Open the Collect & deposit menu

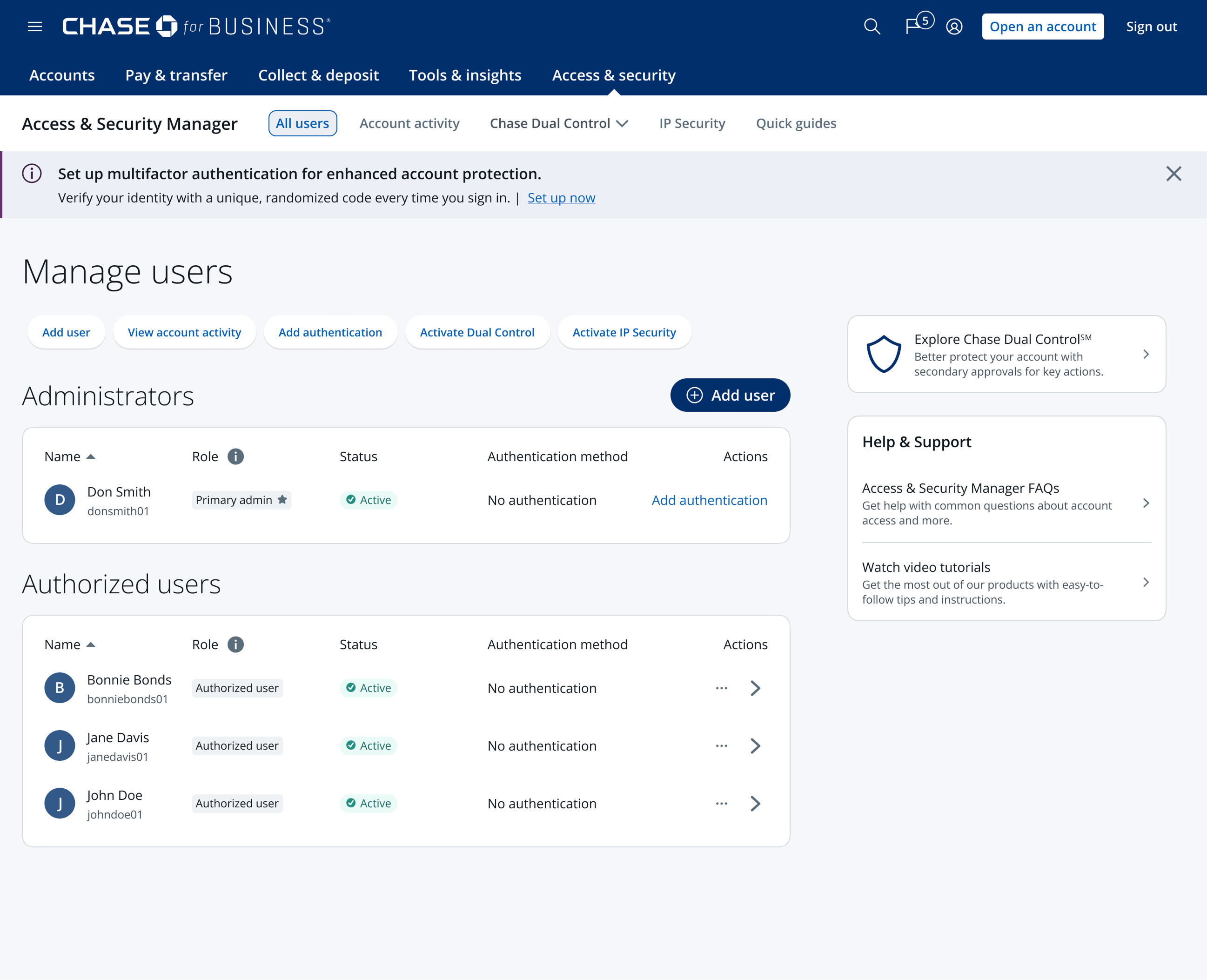click(318, 74)
